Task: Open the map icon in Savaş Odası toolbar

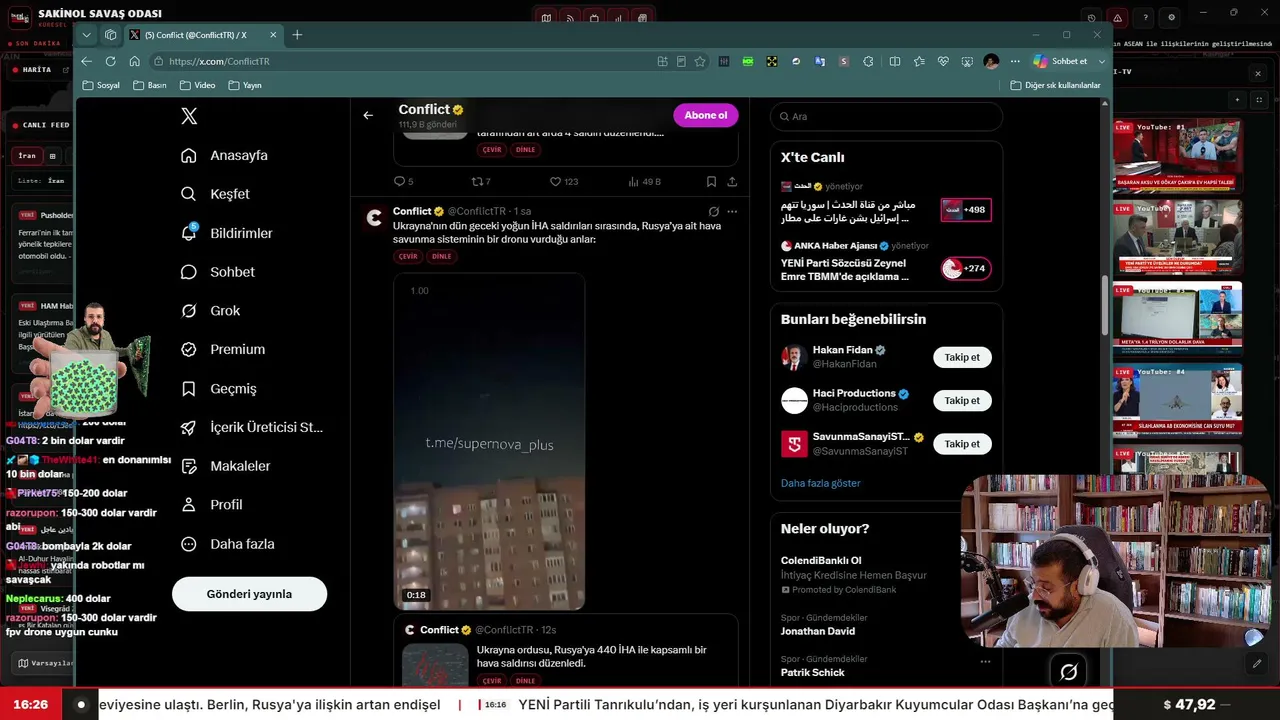Action: [x=545, y=17]
